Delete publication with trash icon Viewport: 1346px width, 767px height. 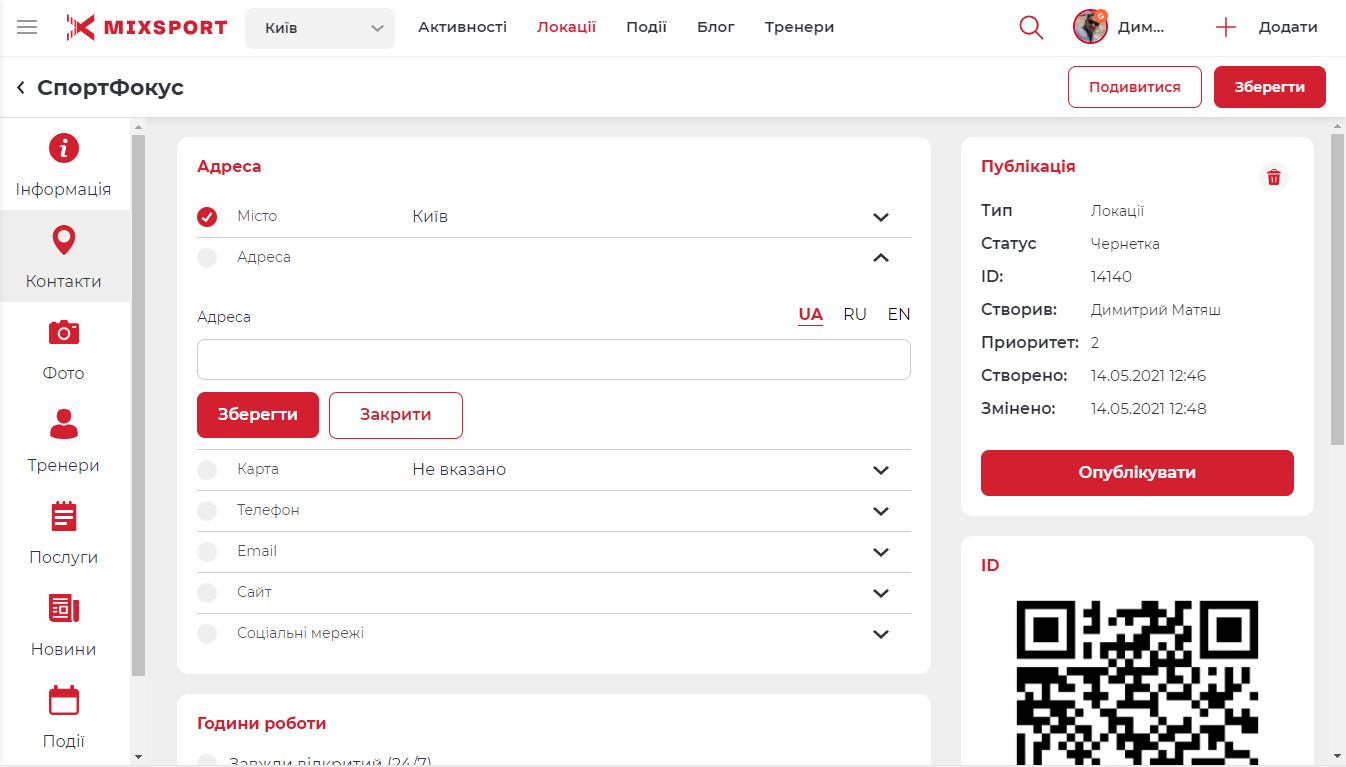(1273, 177)
